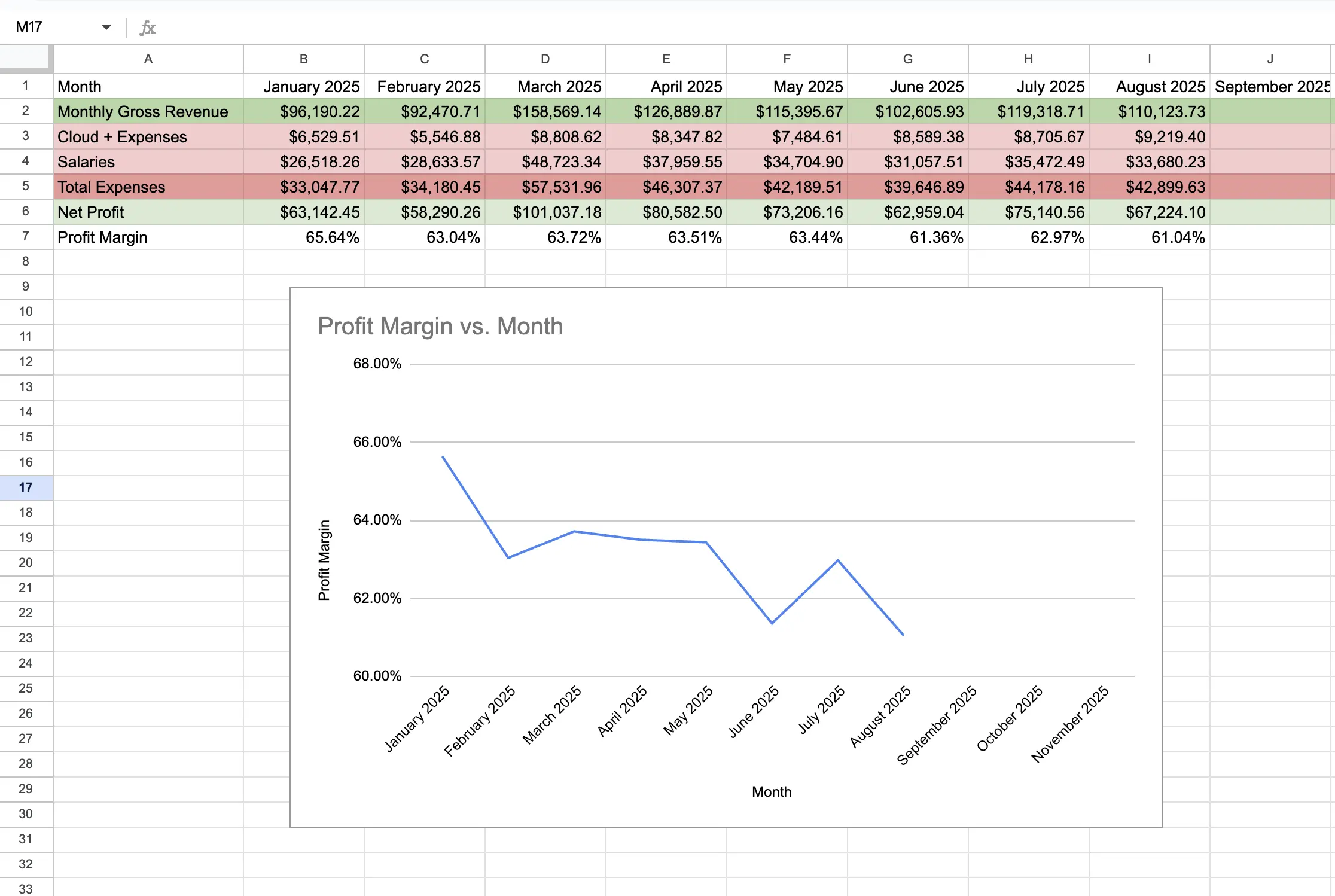The image size is (1335, 896).
Task: Select row 17 header
Action: tap(26, 487)
